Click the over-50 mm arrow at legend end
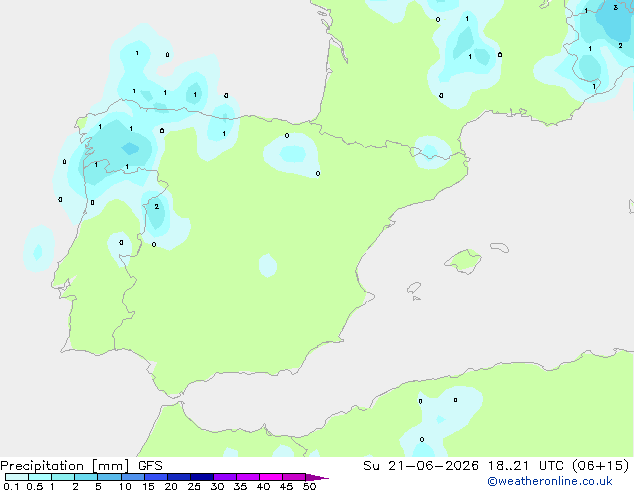The width and height of the screenshot is (634, 490). 317,477
